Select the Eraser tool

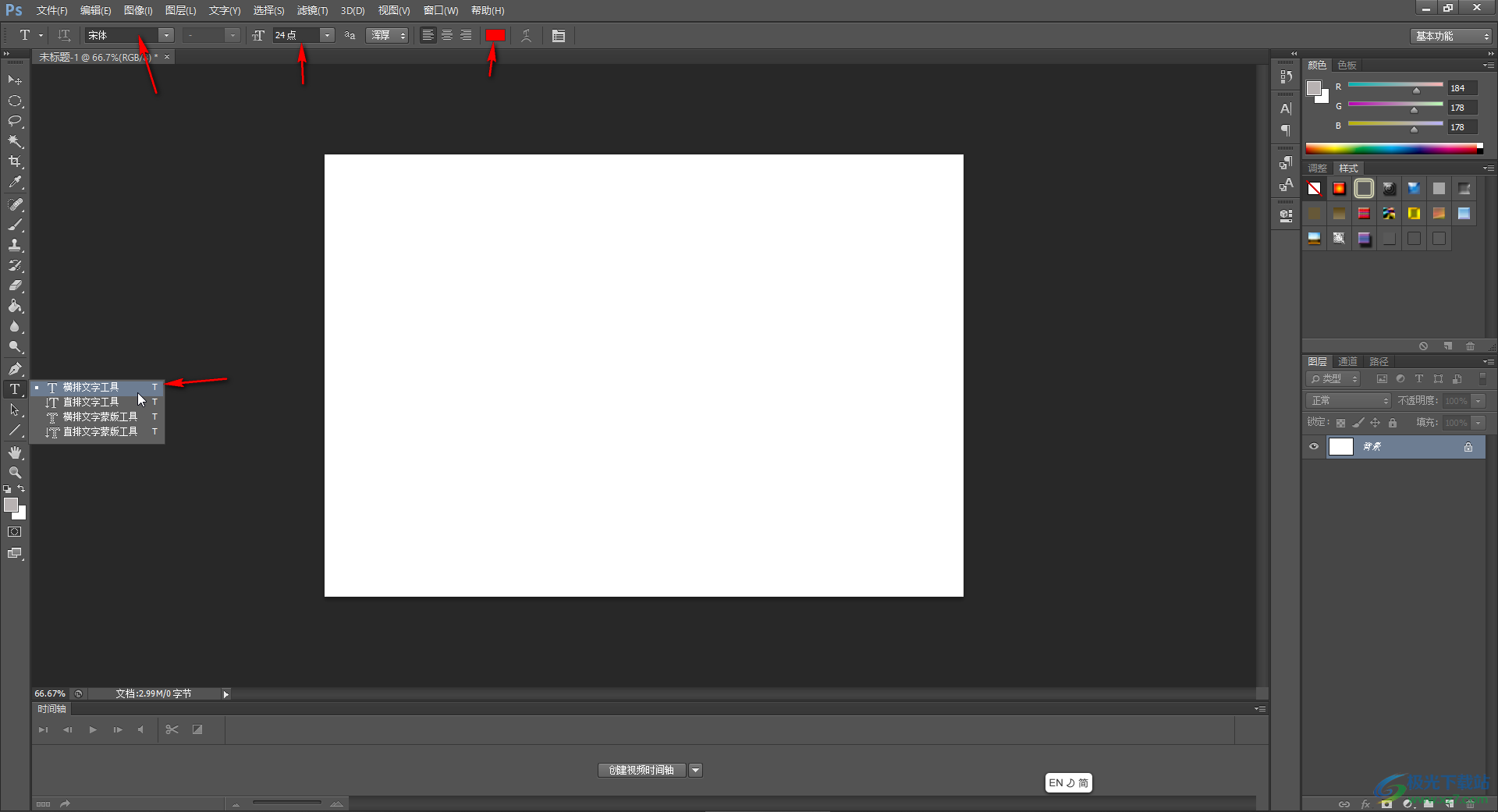point(15,285)
